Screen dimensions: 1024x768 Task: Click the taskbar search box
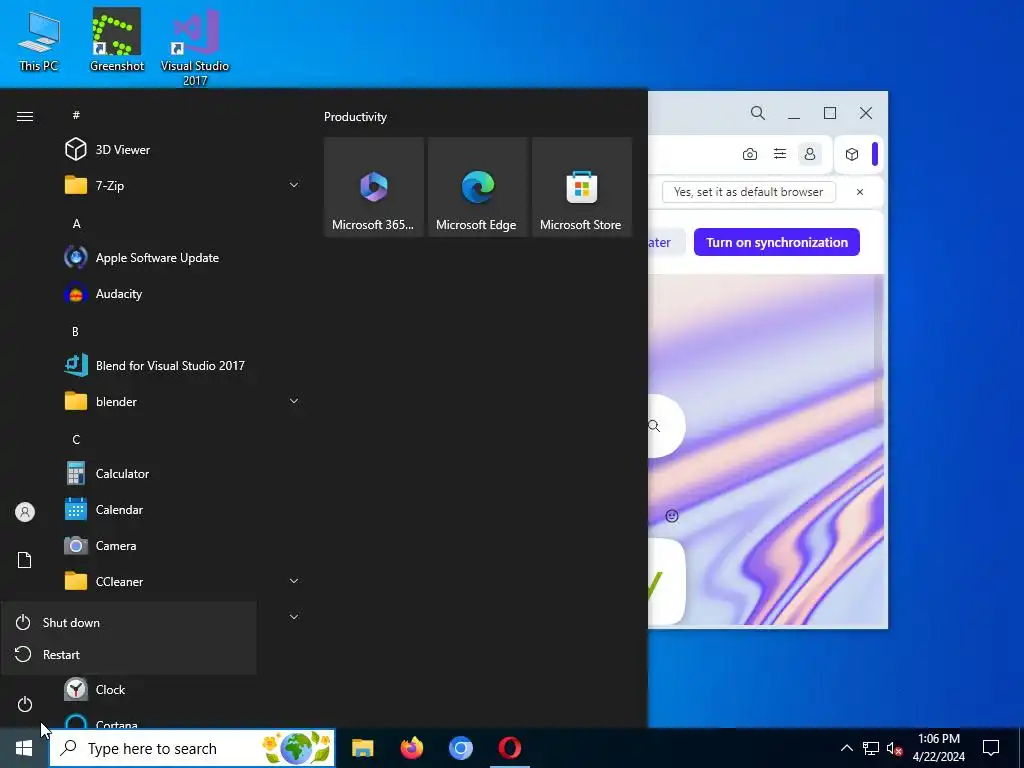(x=192, y=748)
